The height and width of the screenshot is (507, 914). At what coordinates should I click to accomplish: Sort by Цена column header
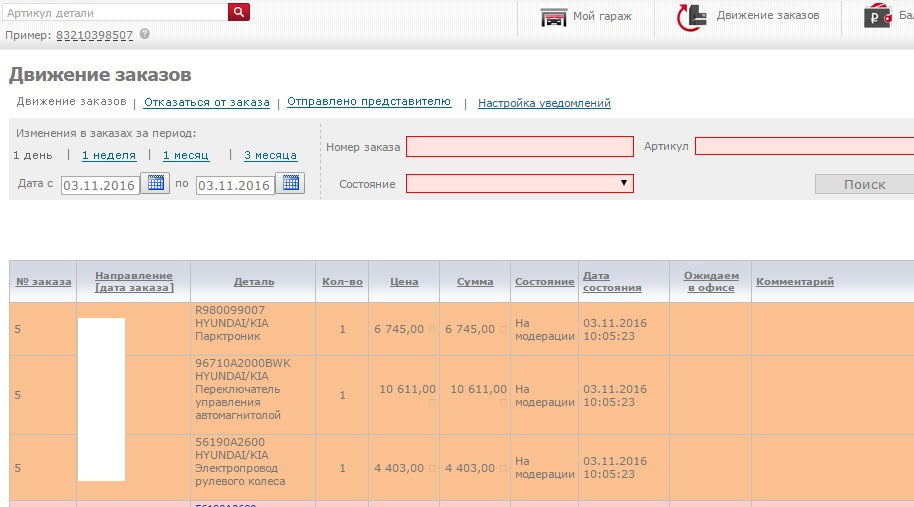click(404, 281)
